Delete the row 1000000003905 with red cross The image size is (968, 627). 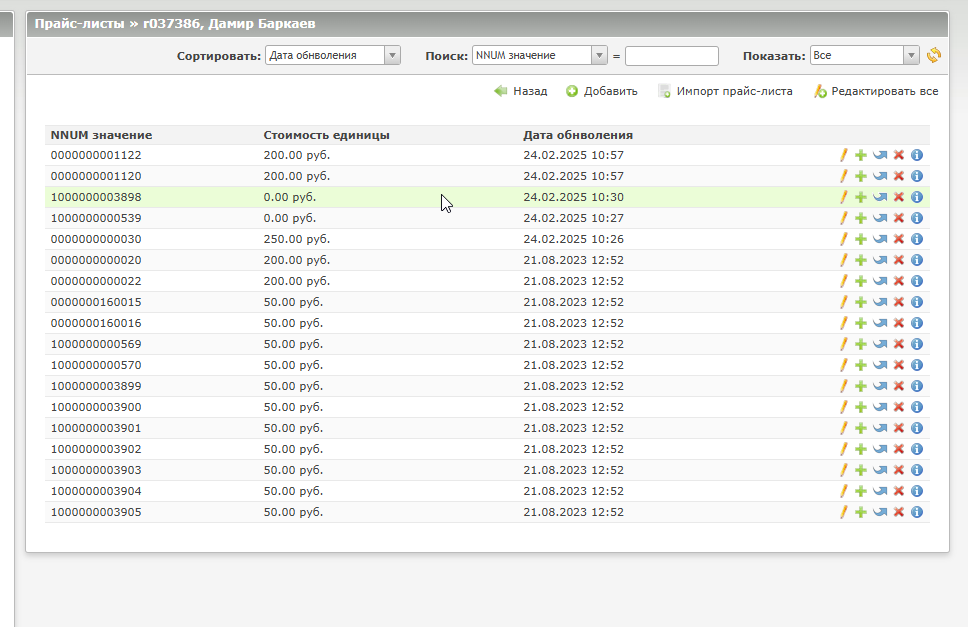[x=899, y=512]
